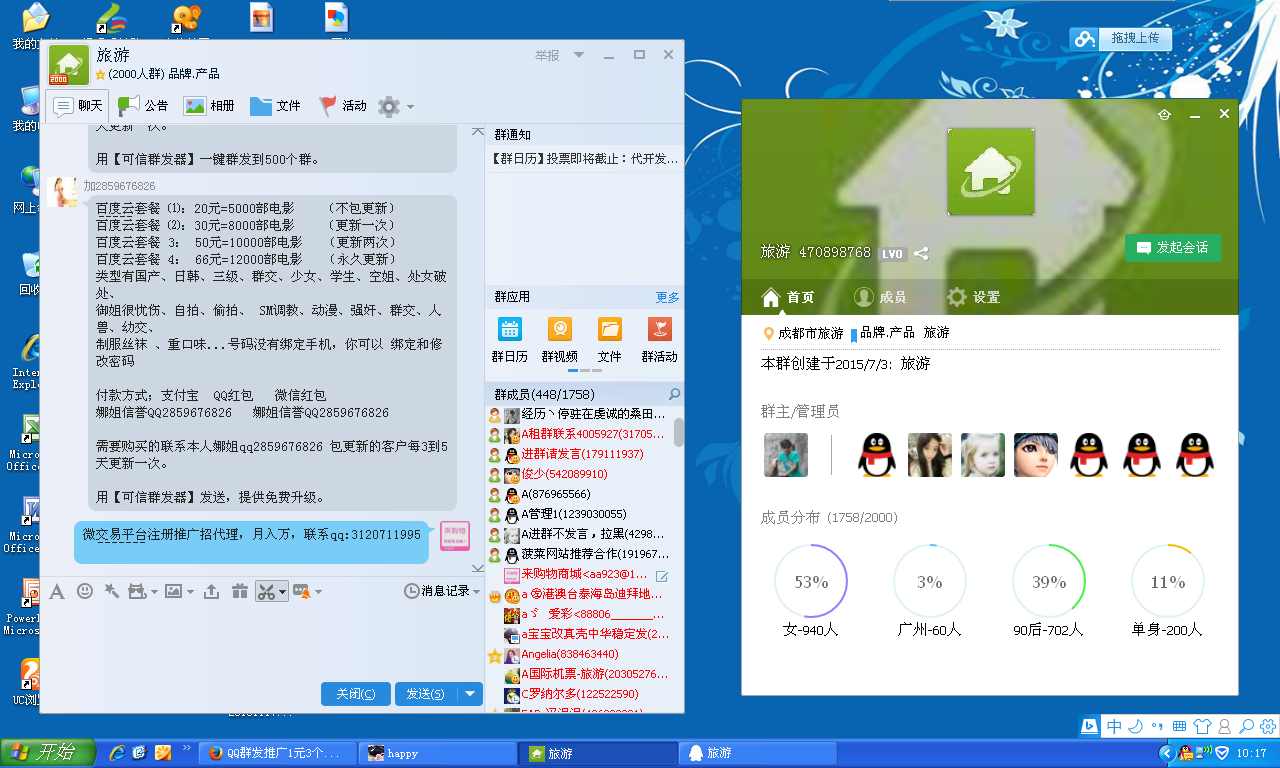Click the 举报 report link
Viewport: 1280px width, 768px height.
click(x=547, y=56)
